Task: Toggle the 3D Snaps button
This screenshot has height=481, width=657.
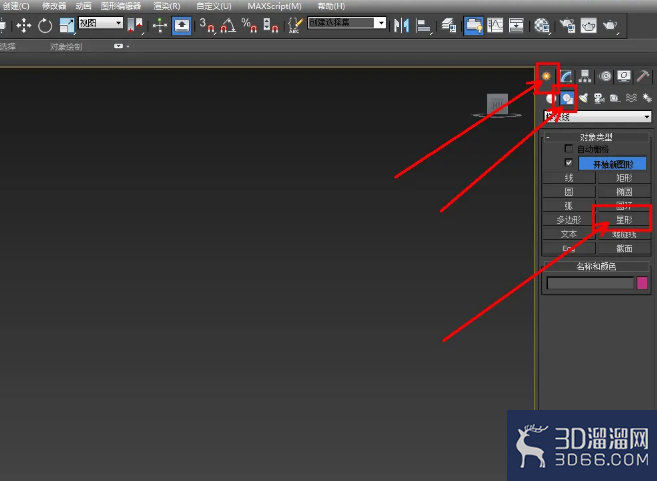Action: 207,26
